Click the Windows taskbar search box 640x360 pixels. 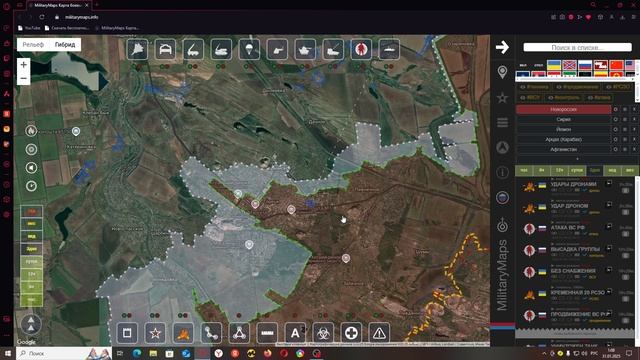(x=64, y=353)
